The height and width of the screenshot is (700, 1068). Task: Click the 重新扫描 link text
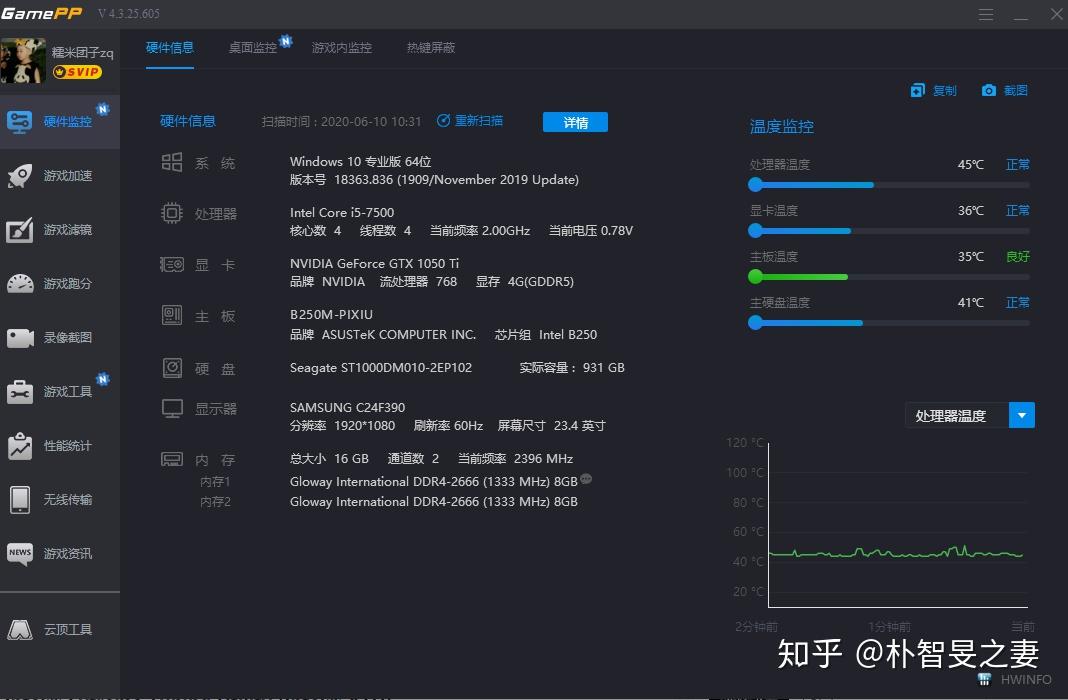[479, 121]
